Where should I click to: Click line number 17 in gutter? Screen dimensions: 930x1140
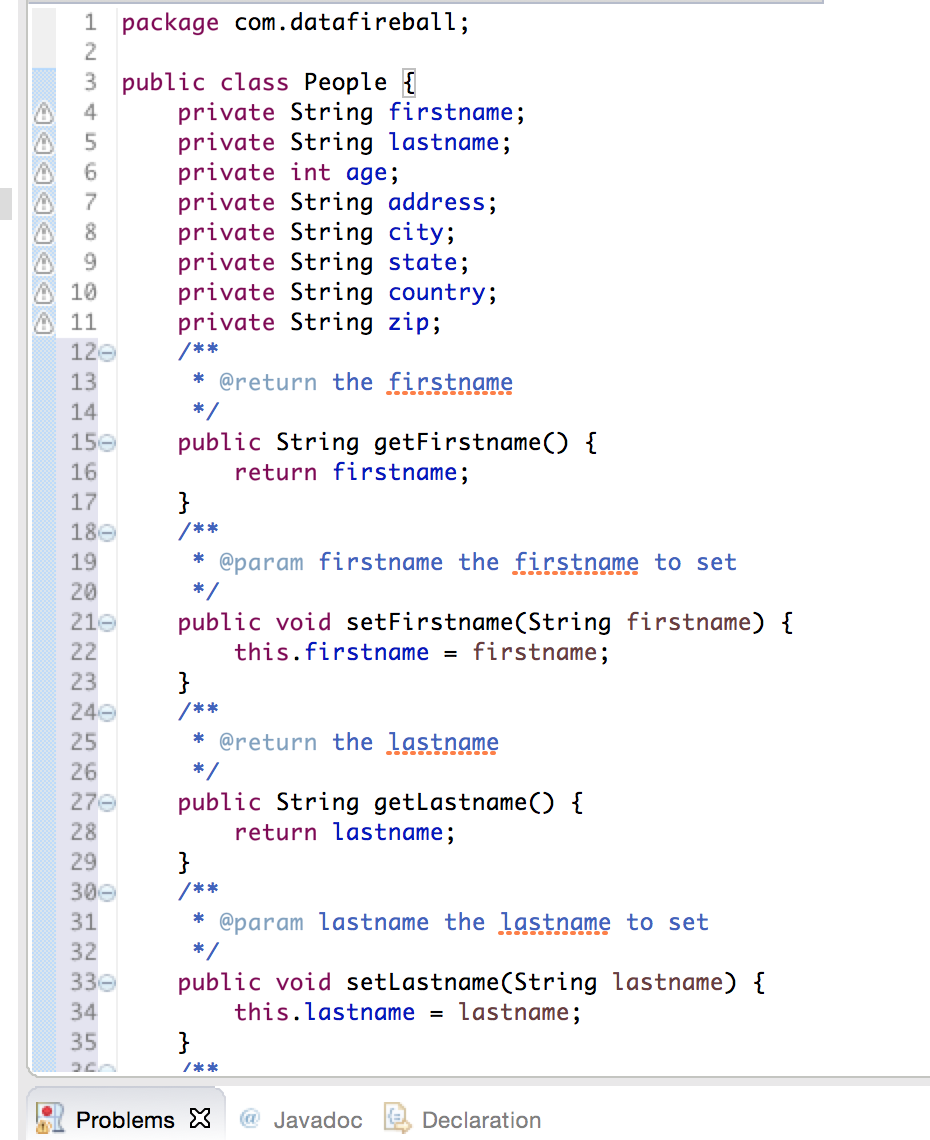pyautogui.click(x=83, y=502)
